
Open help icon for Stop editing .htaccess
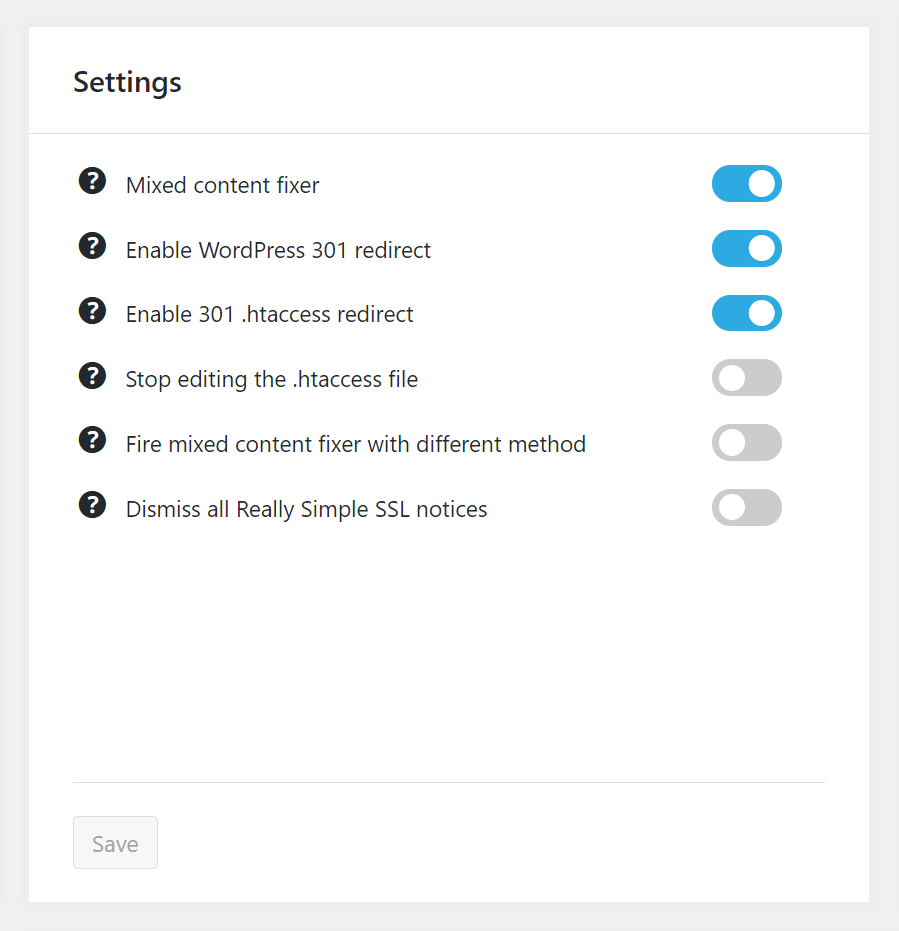coord(93,376)
